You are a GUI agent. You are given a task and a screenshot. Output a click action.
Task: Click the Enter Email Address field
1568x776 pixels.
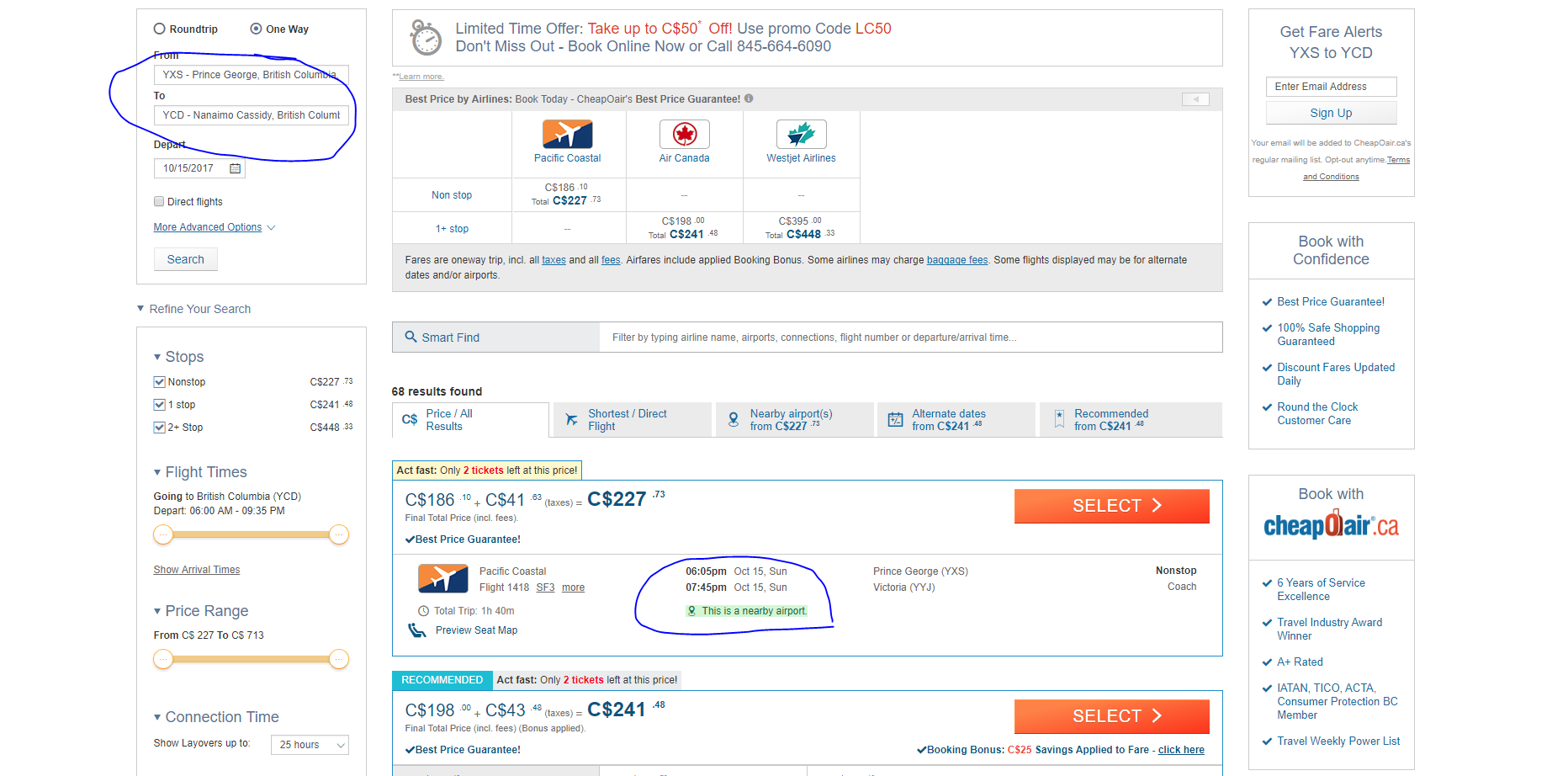[x=1330, y=87]
